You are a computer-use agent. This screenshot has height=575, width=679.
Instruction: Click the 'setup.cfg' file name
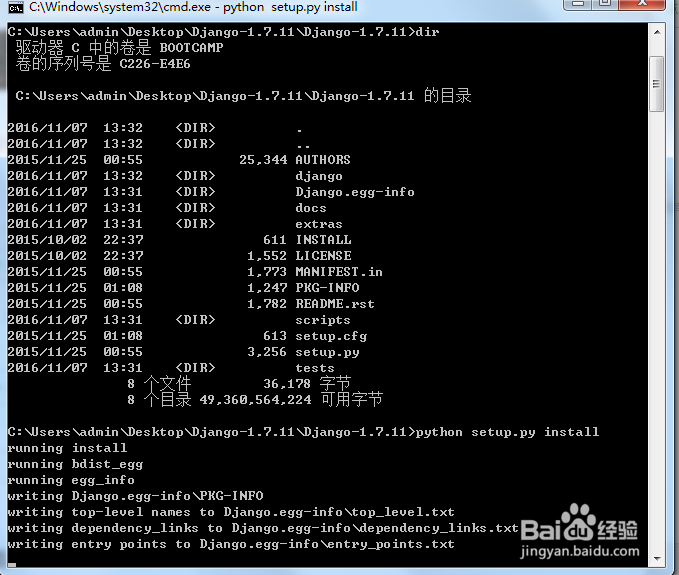(x=331, y=336)
